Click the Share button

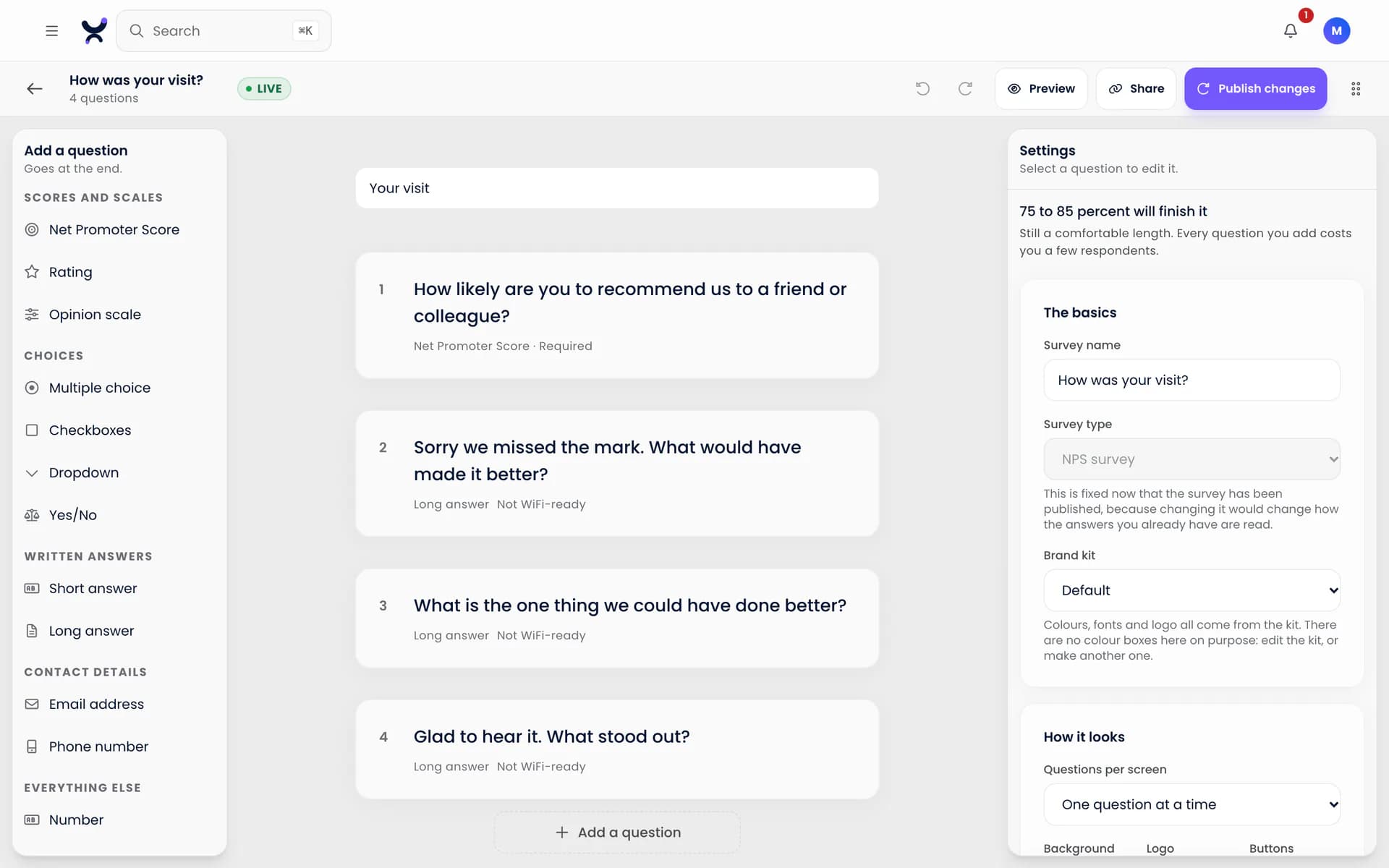coord(1136,88)
